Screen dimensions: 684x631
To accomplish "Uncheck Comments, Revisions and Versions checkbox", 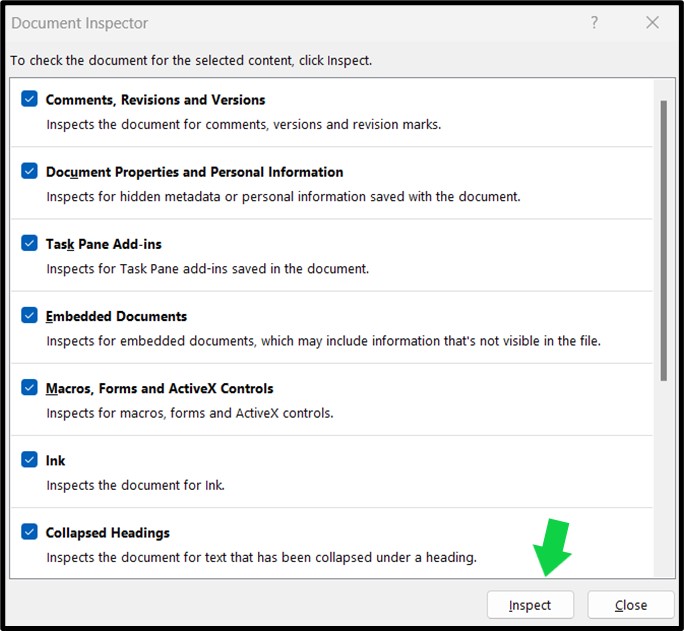I will [x=30, y=99].
